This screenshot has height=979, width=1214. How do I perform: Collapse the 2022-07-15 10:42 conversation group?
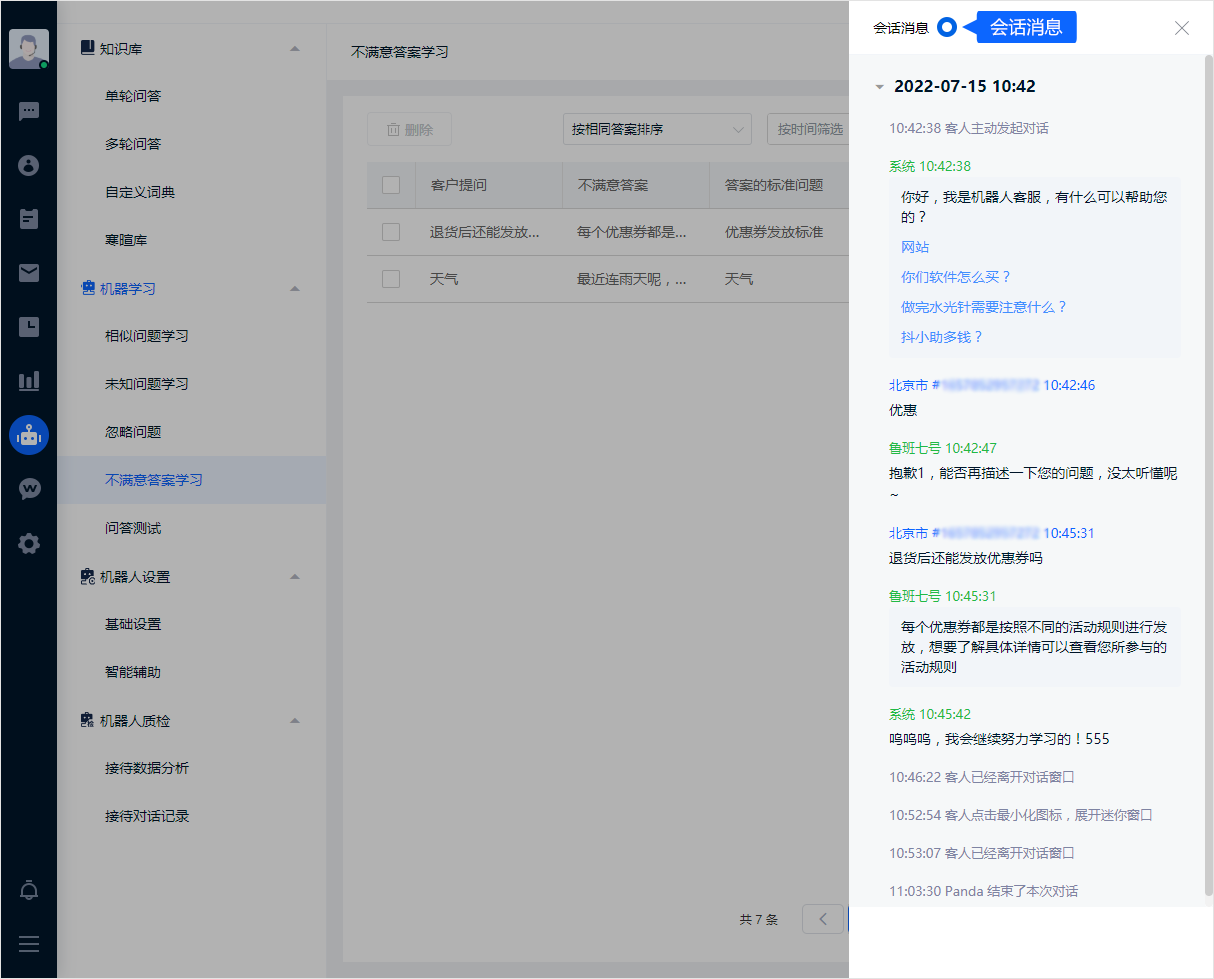pyautogui.click(x=879, y=87)
